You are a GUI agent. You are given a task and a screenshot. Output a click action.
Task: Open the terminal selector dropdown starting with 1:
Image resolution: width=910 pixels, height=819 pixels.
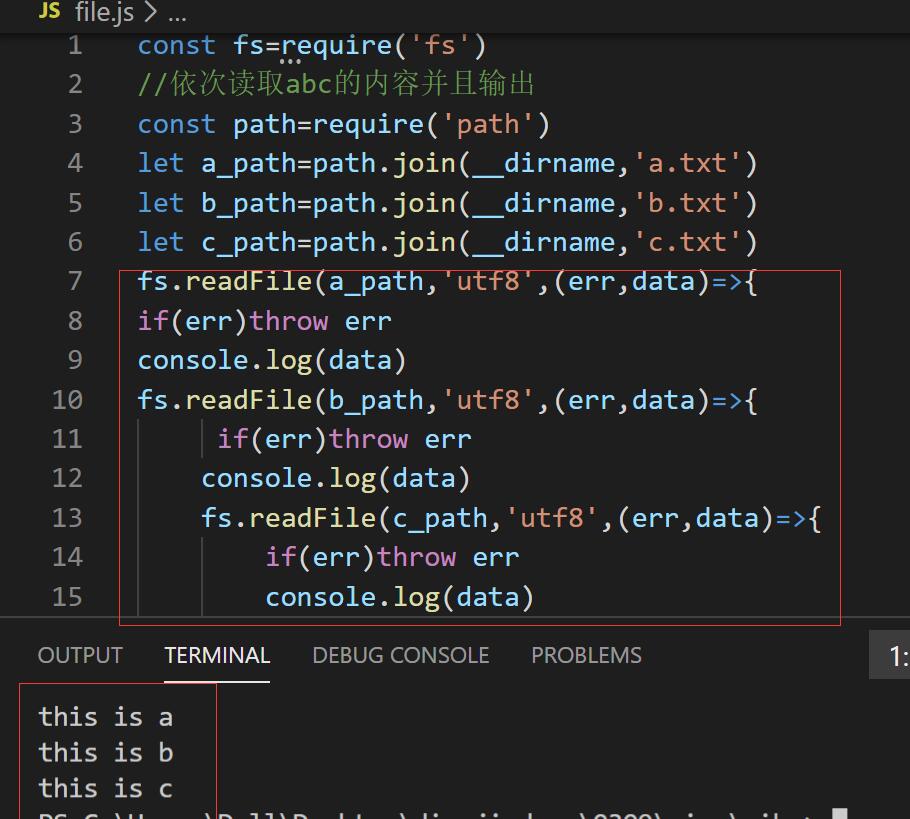coord(889,655)
